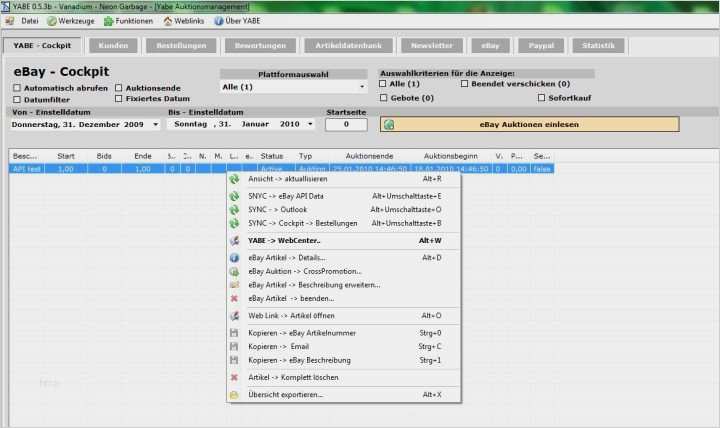Click sync icon beside SYNC Cockpit Bestellungen
The width and height of the screenshot is (720, 428).
coord(234,223)
